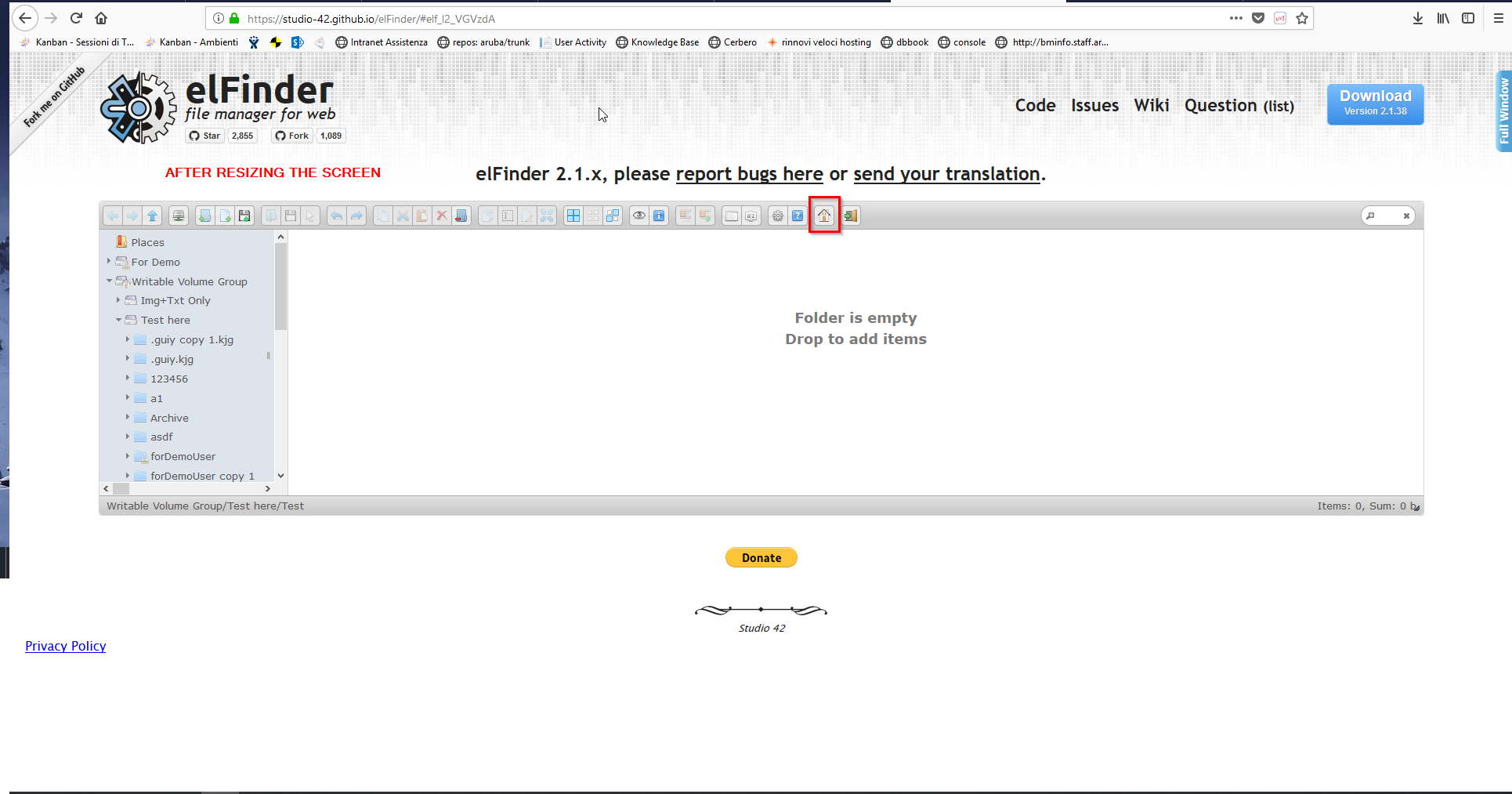Image resolution: width=1512 pixels, height=794 pixels.
Task: Open the Issues page link
Action: pyautogui.click(x=1094, y=105)
